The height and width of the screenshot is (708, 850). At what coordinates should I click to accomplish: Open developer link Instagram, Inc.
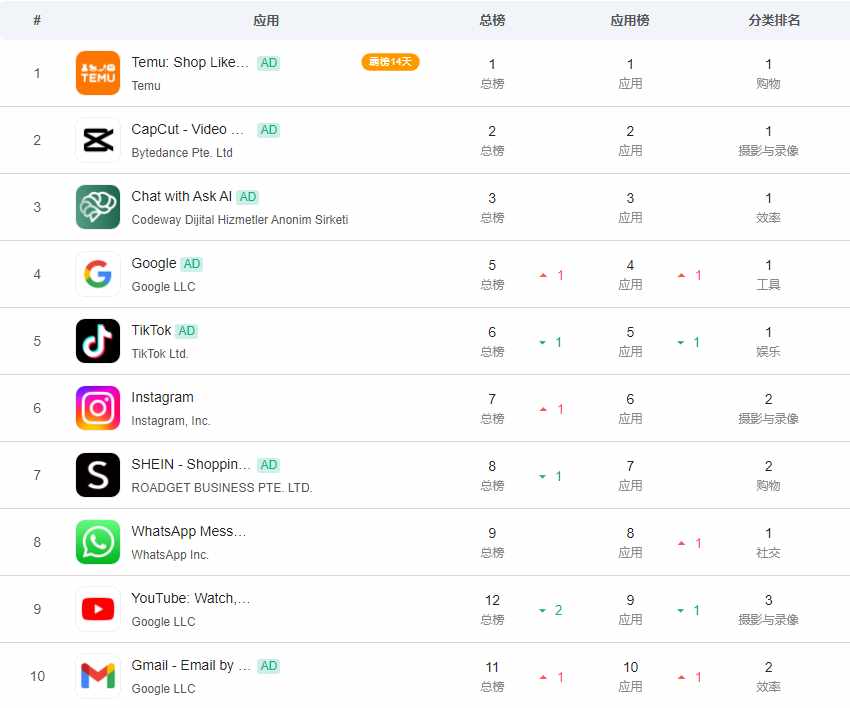[x=171, y=421]
